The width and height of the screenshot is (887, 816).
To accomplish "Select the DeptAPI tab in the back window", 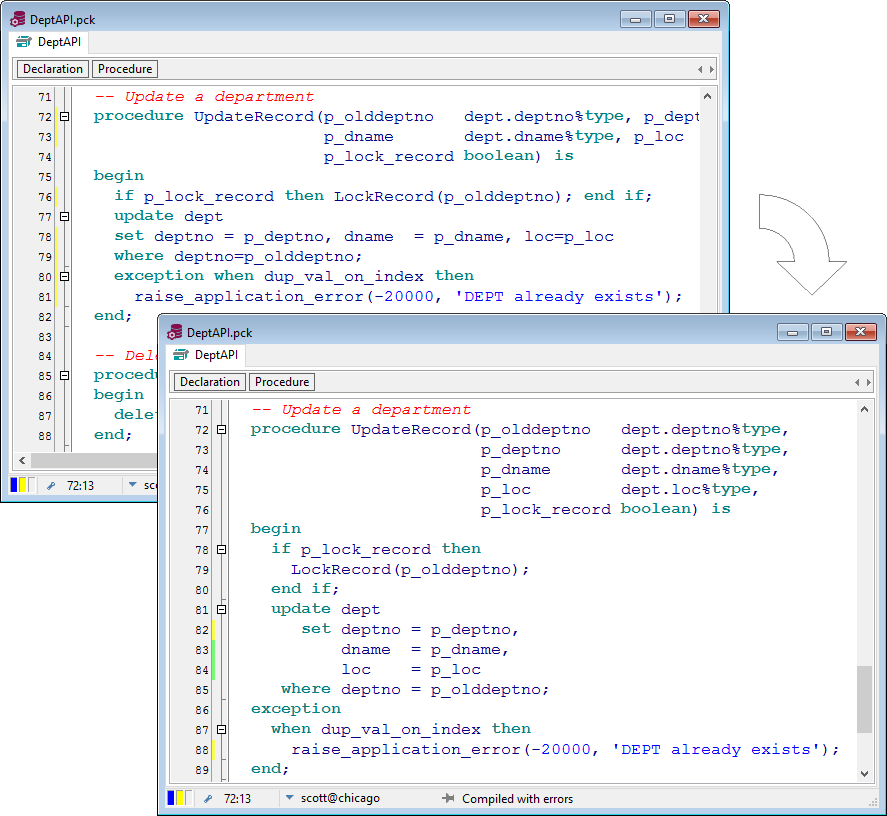I will [49, 42].
